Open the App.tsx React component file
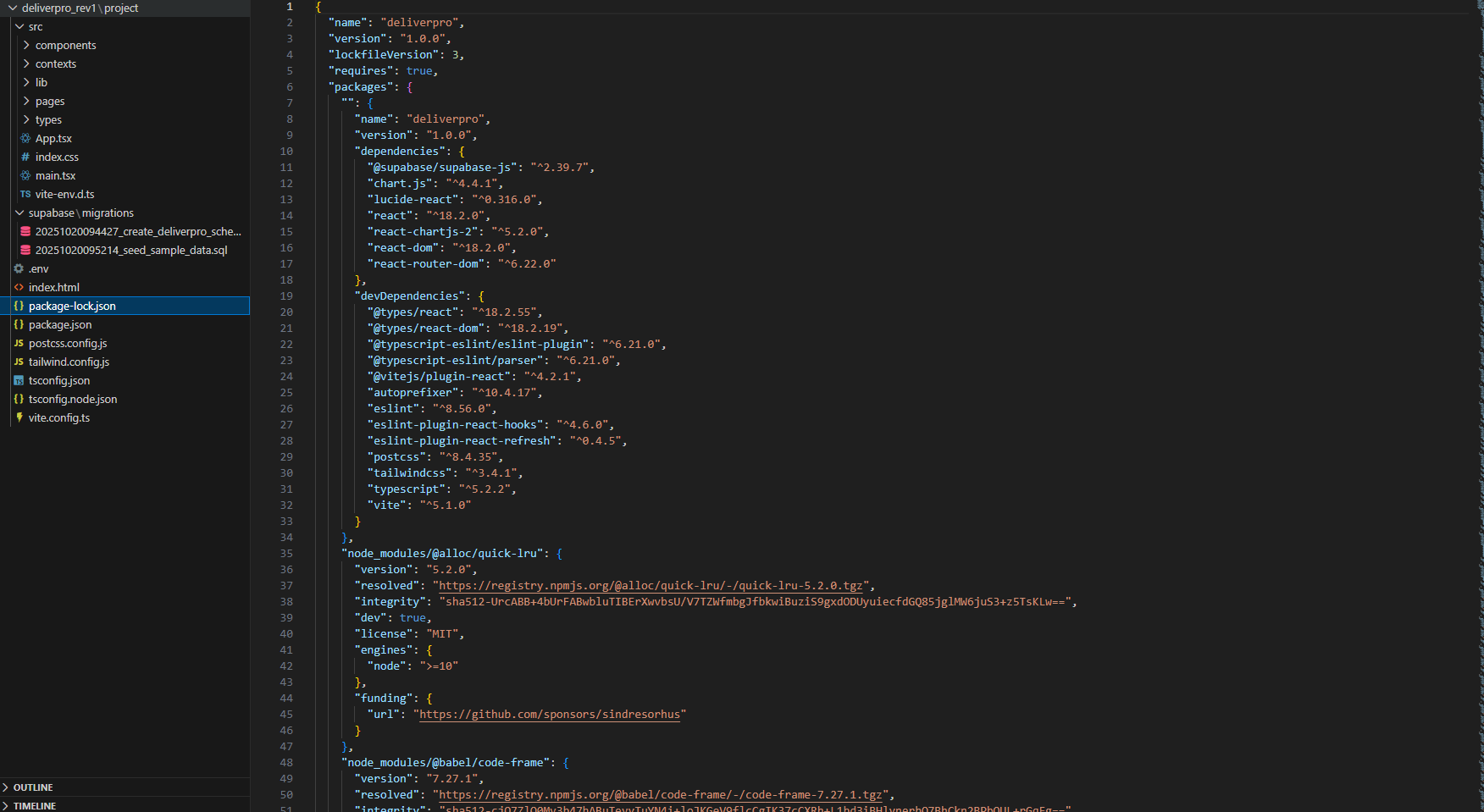Screen dimensions: 1484x812 point(54,138)
